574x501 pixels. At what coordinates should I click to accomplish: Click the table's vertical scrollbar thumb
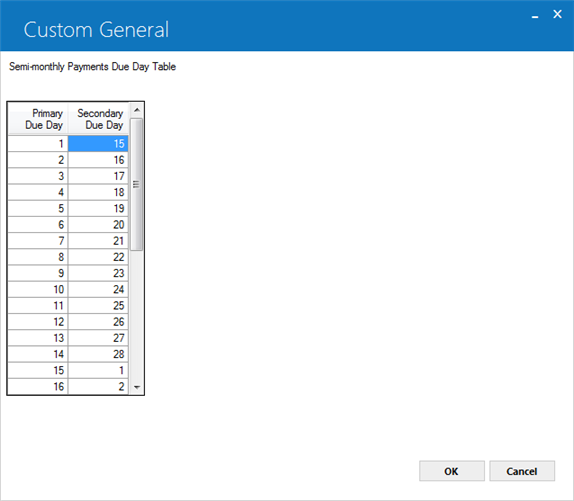(x=137, y=184)
